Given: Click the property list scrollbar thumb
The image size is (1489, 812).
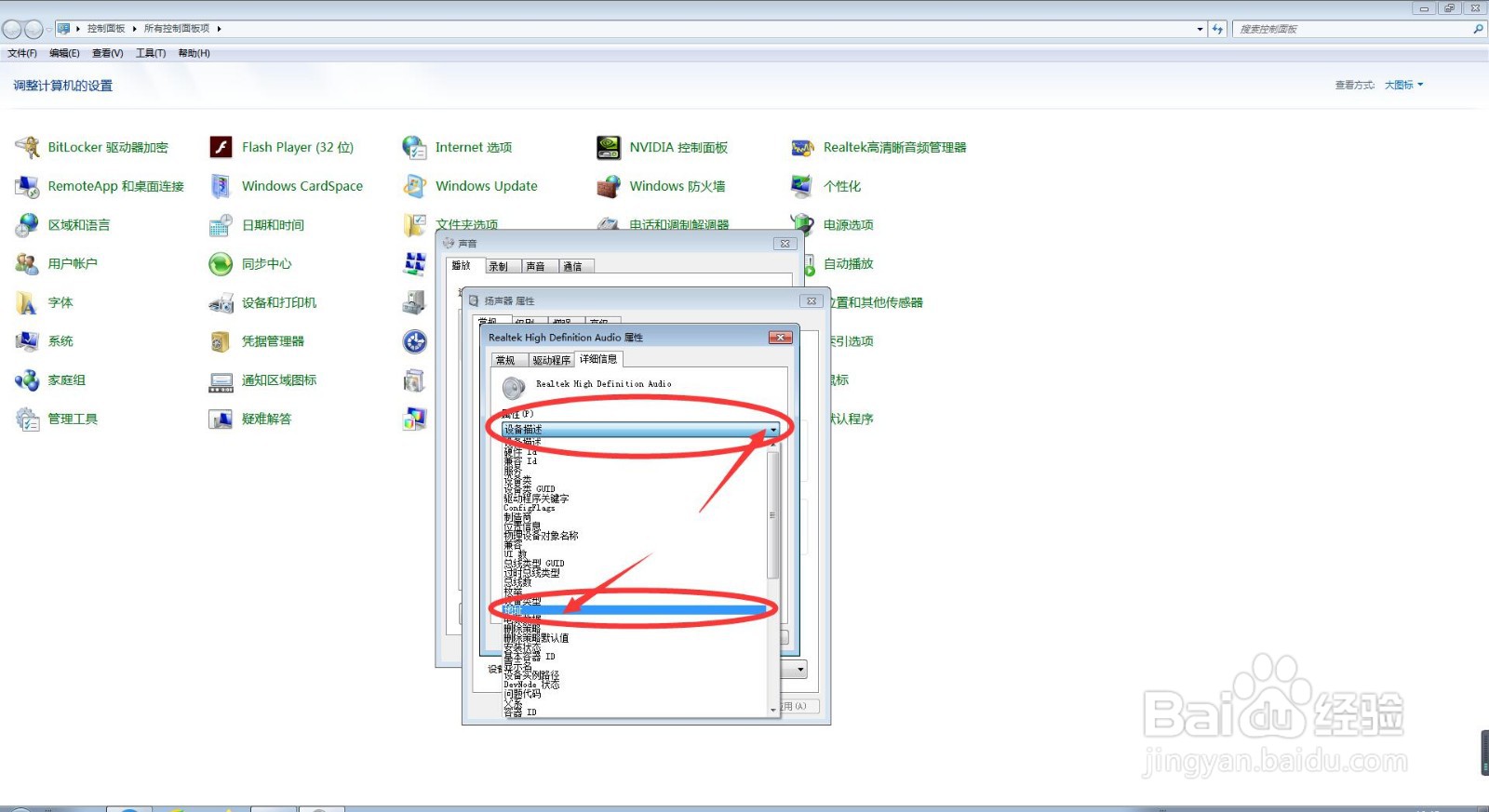Looking at the screenshot, I should 772,514.
